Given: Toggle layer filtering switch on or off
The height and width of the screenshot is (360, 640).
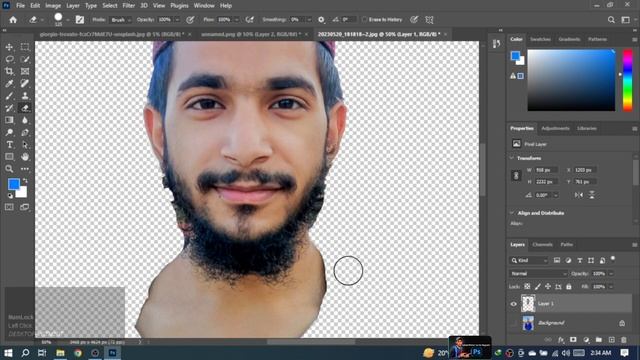Looking at the screenshot, I should (613, 259).
